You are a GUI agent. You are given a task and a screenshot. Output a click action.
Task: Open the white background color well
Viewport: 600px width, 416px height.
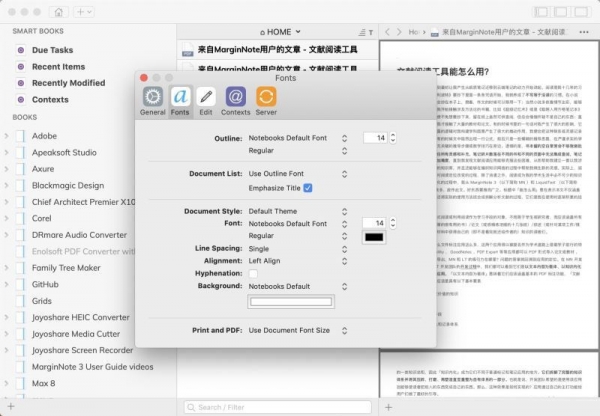coord(291,302)
